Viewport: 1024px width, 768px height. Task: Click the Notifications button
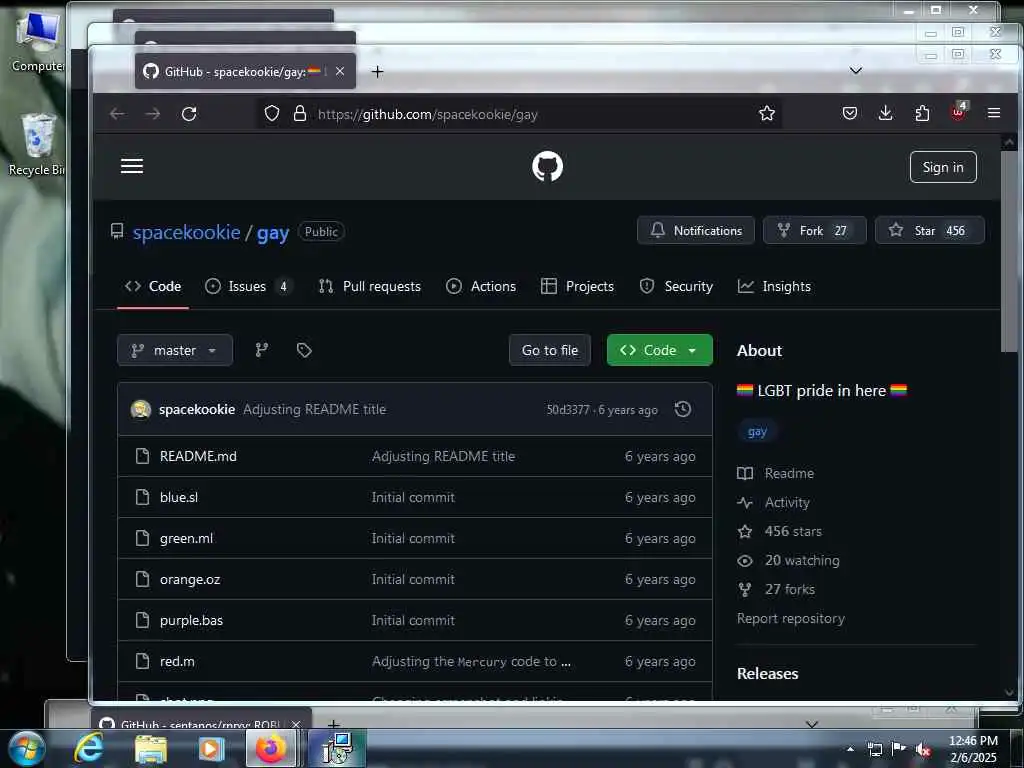tap(696, 231)
